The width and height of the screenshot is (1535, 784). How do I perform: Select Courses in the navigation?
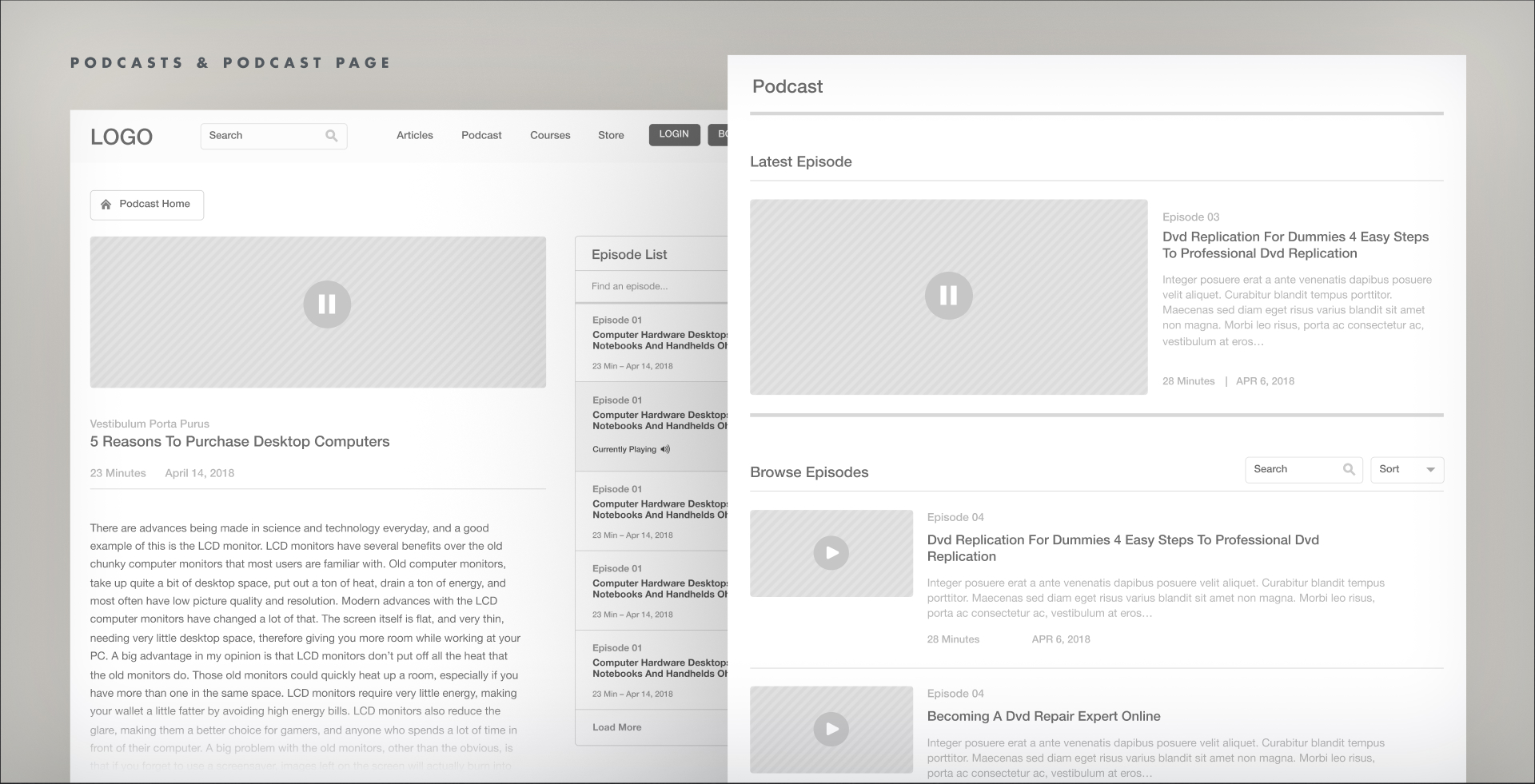tap(550, 136)
